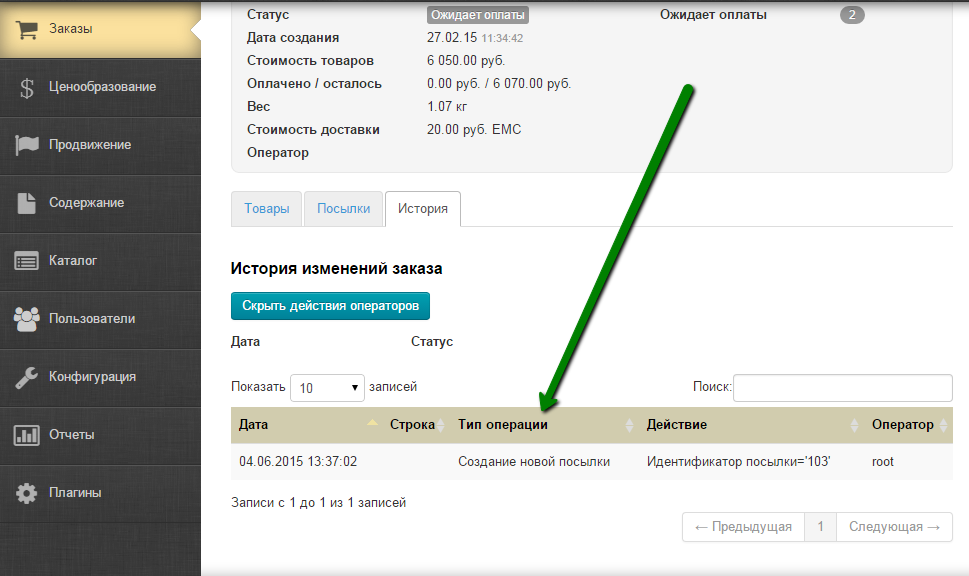Sort table by Строка column
Screen dimensions: 969x576
[416, 425]
